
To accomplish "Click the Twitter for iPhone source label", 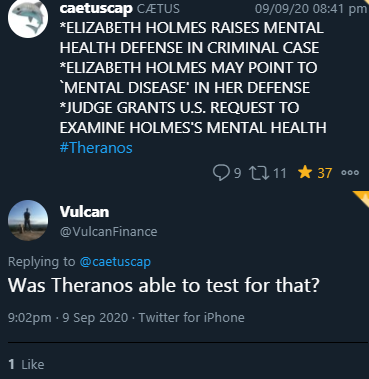I will point(191,318).
